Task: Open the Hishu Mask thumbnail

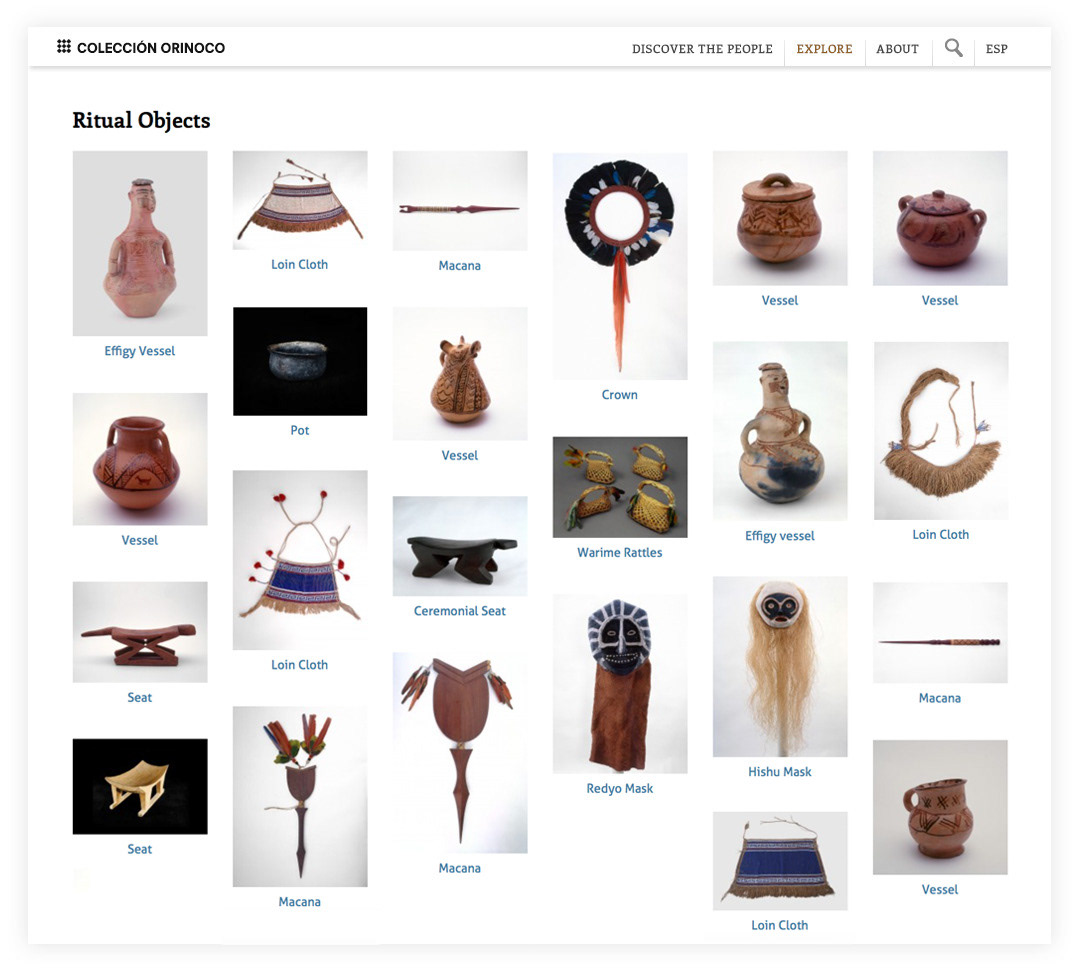Action: [x=780, y=667]
